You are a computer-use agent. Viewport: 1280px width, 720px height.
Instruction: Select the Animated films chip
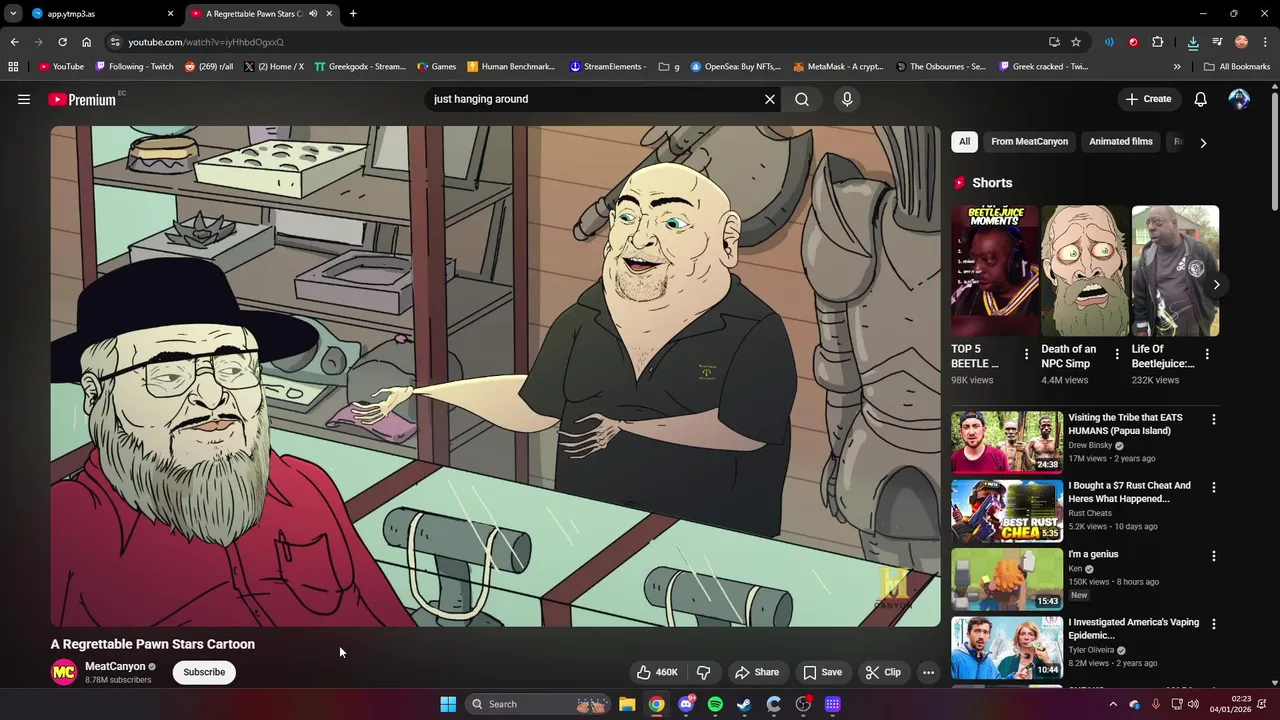1120,142
